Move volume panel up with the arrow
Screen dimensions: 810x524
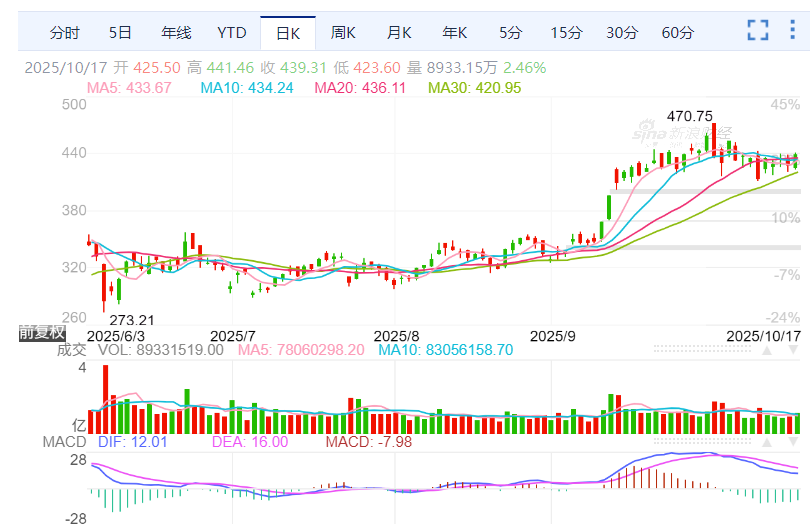click(x=767, y=350)
